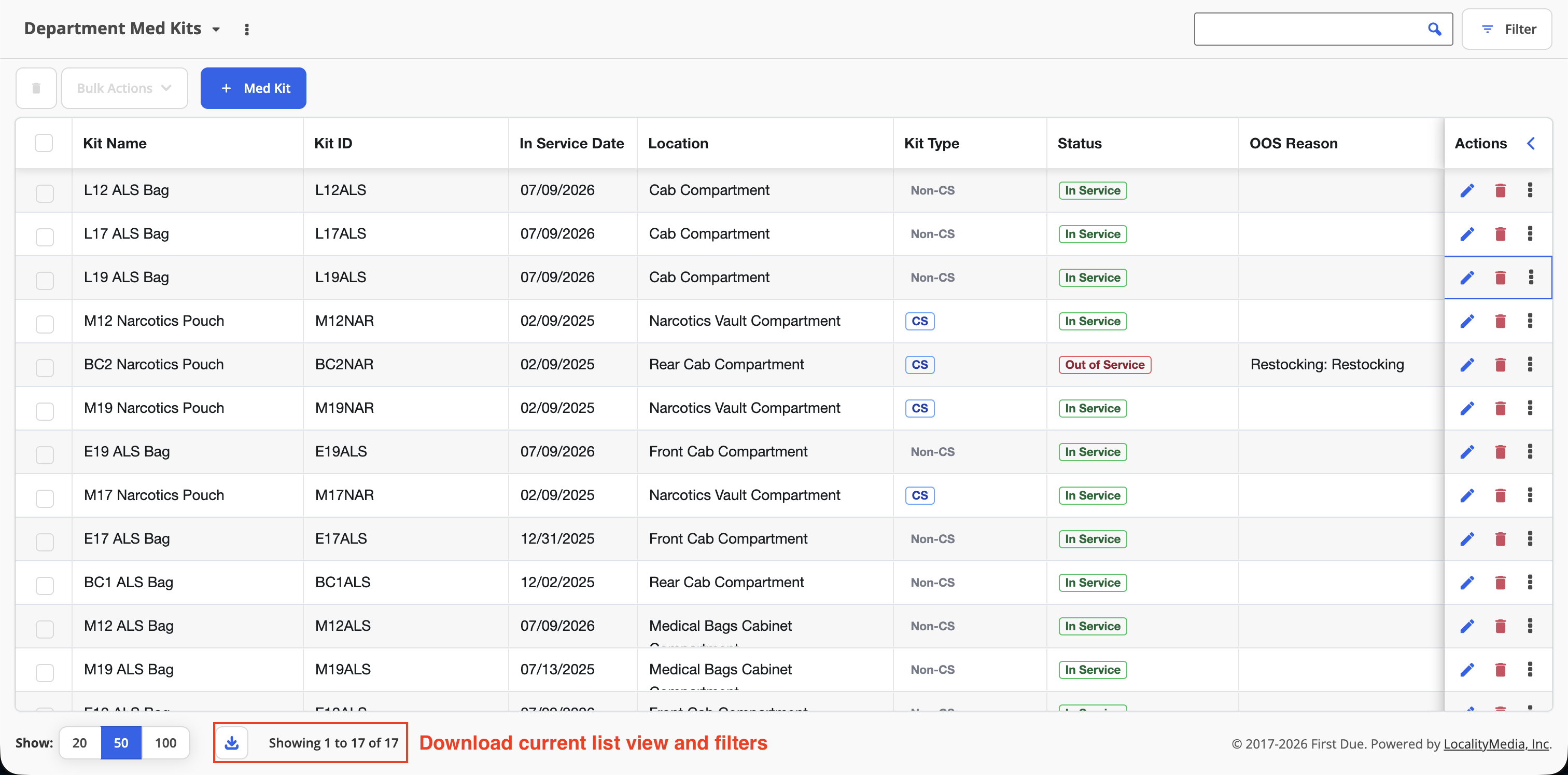Click the bulk delete trash button
This screenshot has width=1568, height=775.
[36, 88]
